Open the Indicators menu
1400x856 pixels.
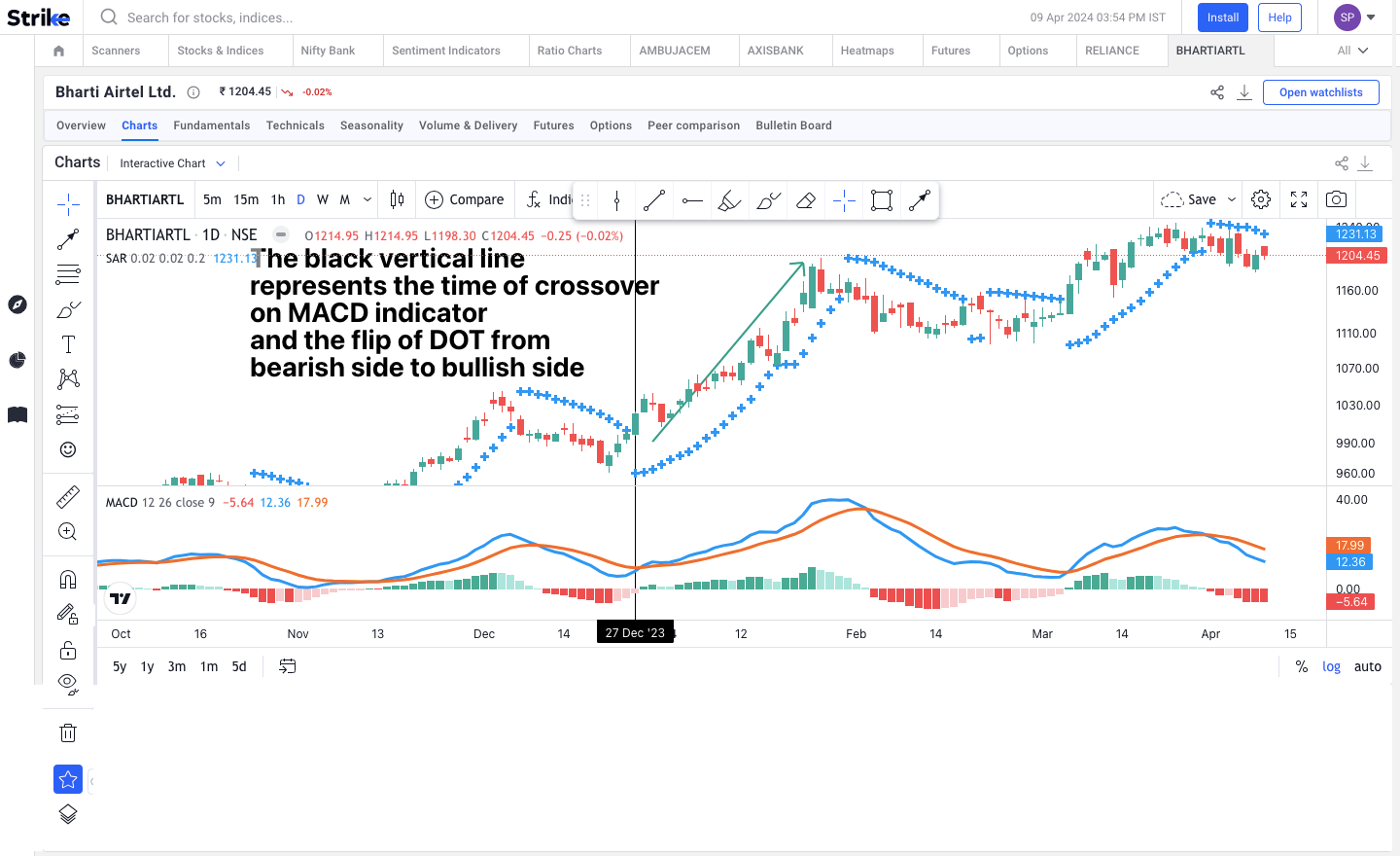[x=549, y=199]
